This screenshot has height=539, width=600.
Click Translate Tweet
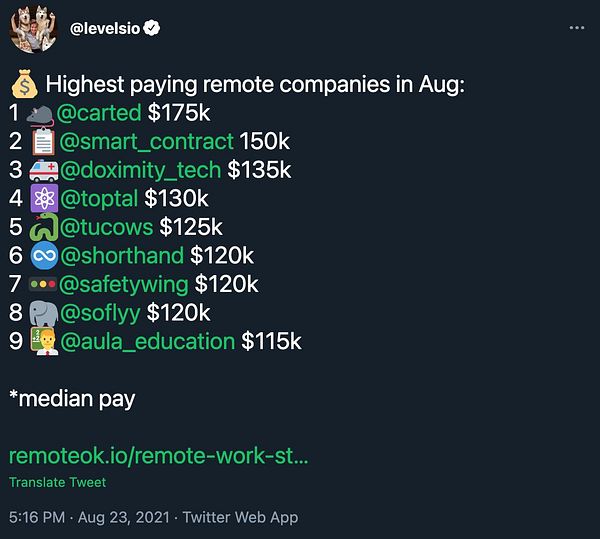pyautogui.click(x=57, y=482)
